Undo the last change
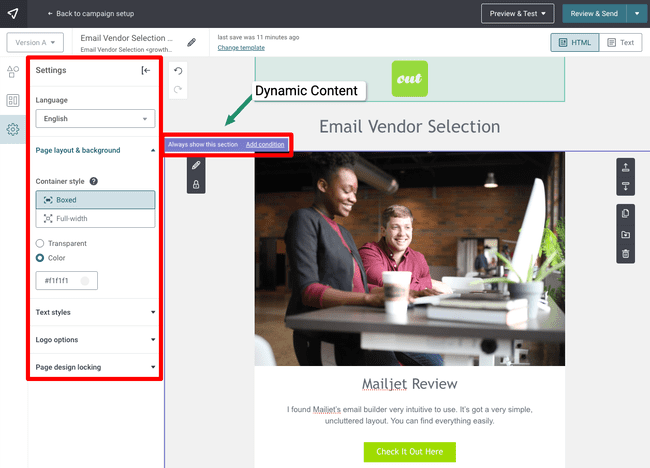The image size is (650, 468). click(x=178, y=71)
